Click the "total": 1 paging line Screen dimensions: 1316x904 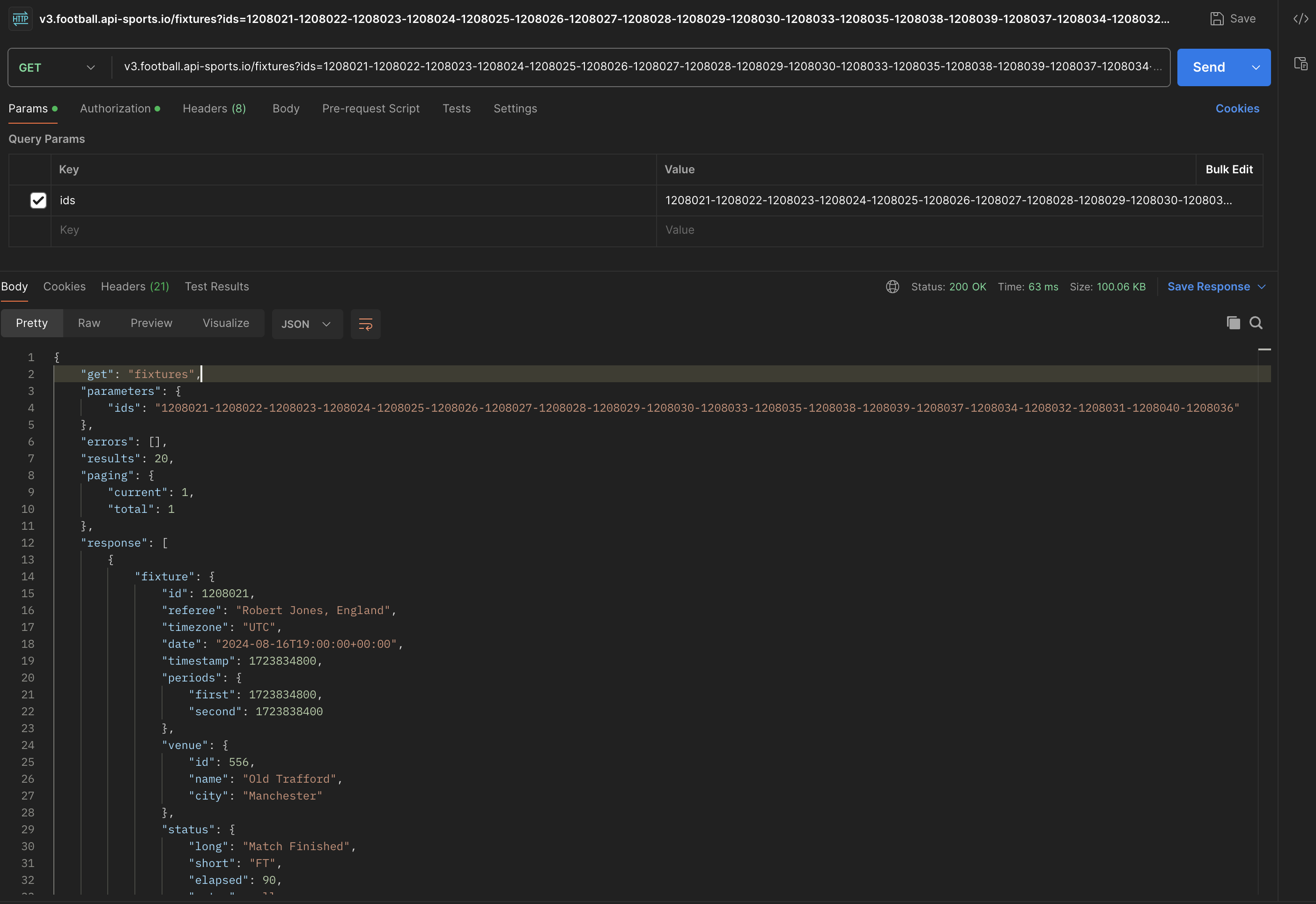click(x=141, y=510)
